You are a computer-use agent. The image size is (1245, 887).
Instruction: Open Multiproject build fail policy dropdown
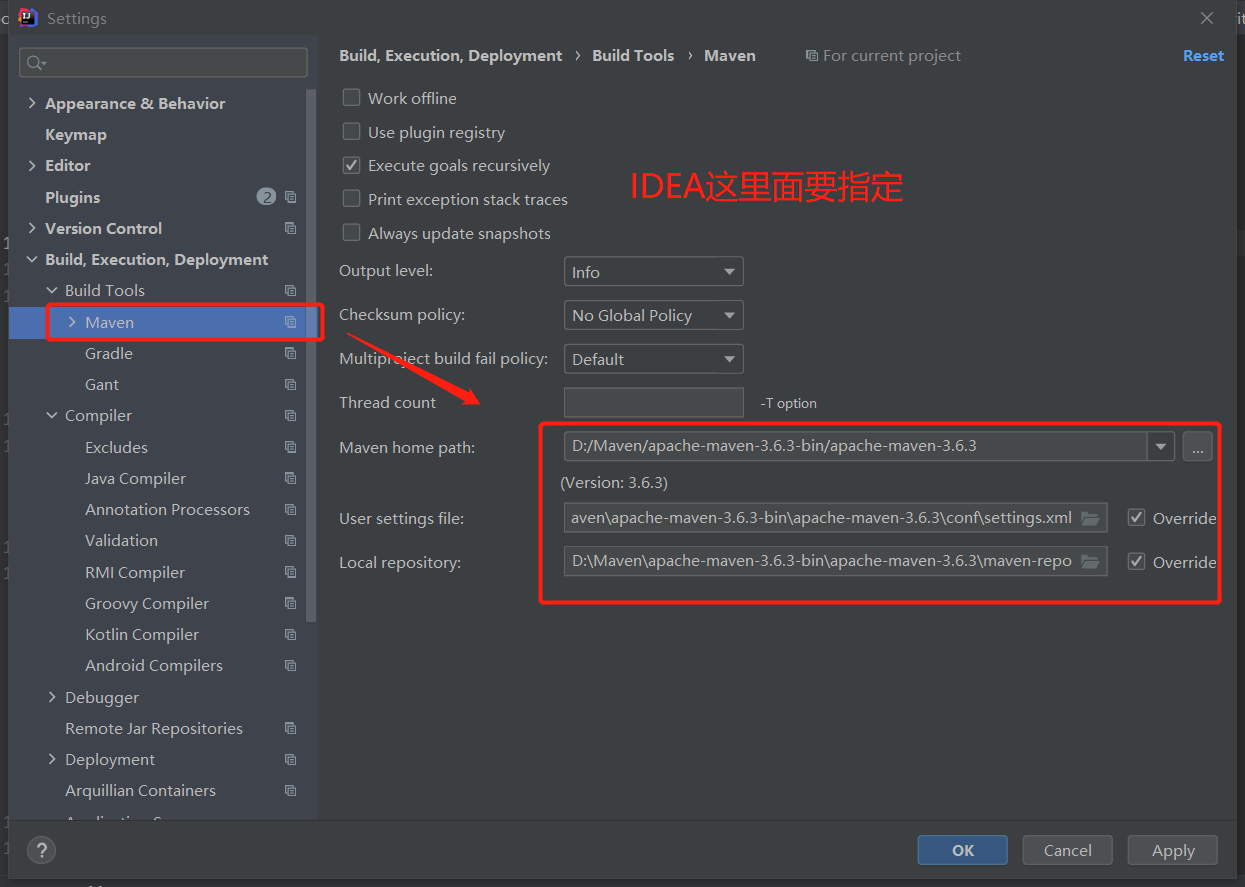654,359
